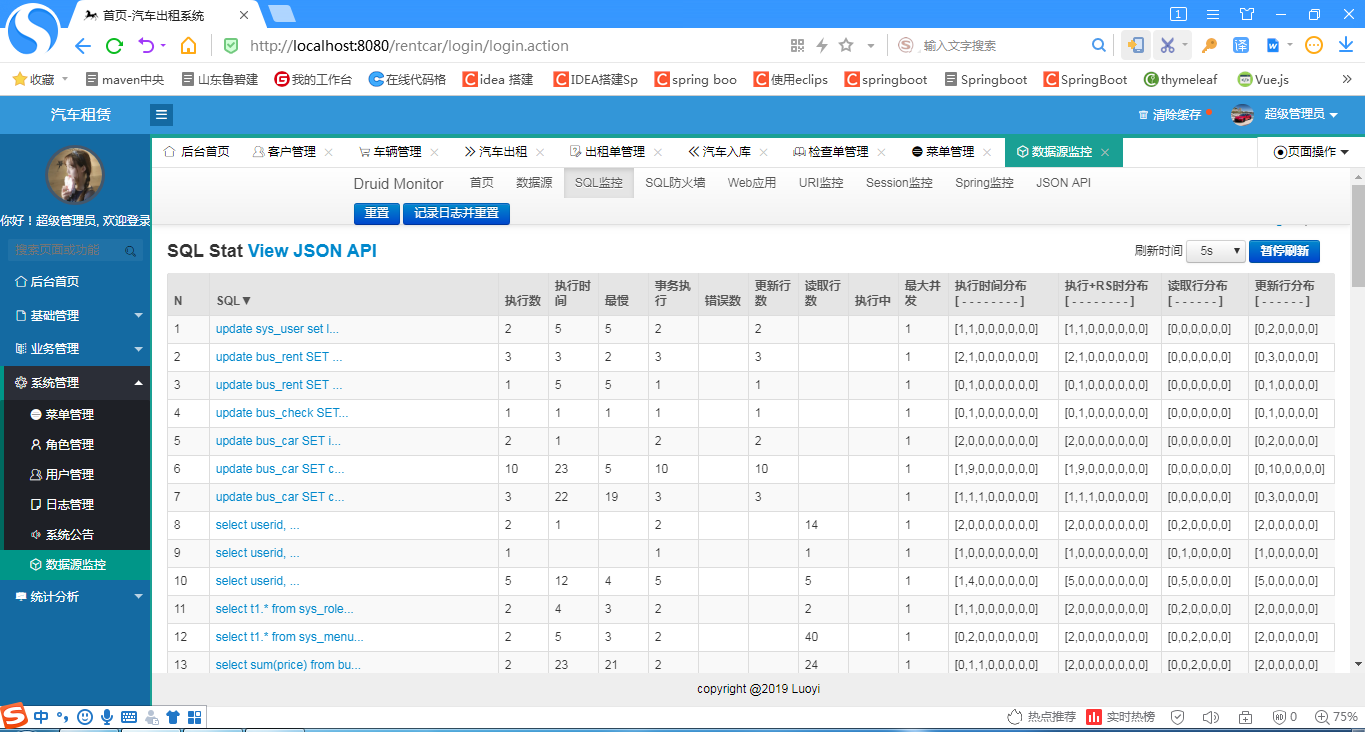
Task: Expand the 业务管理 sidebar menu
Action: (x=75, y=349)
